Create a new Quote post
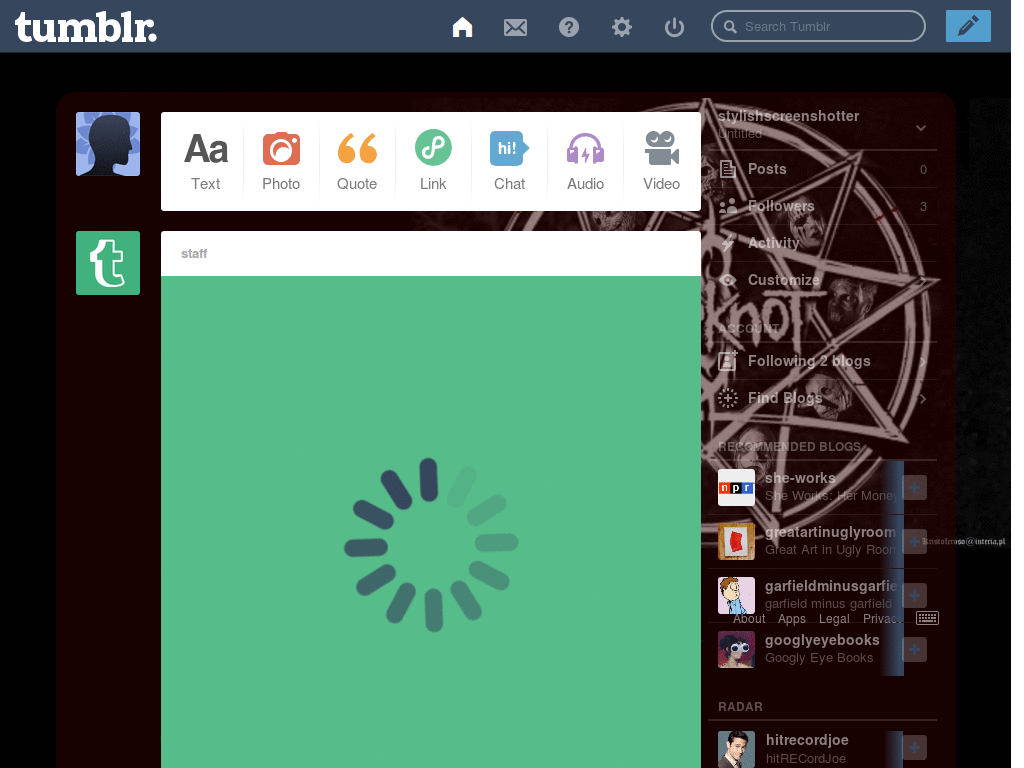This screenshot has width=1024, height=768. [357, 161]
